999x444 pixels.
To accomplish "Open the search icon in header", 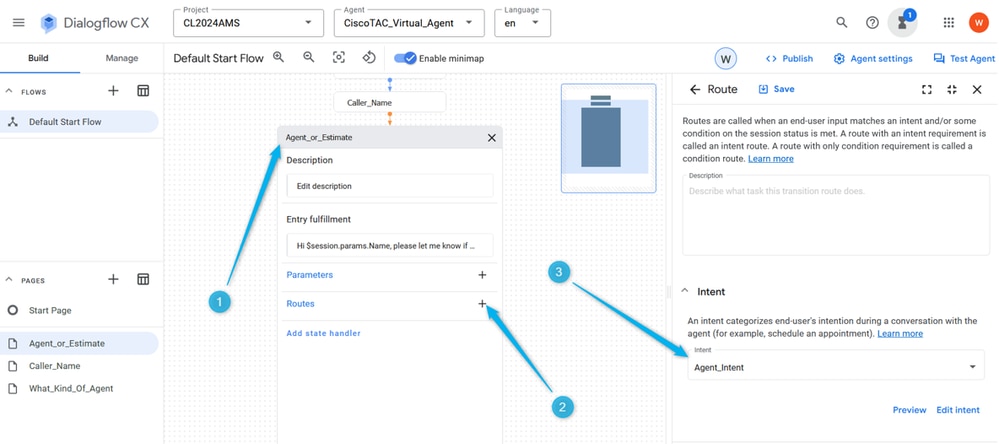I will point(842,23).
